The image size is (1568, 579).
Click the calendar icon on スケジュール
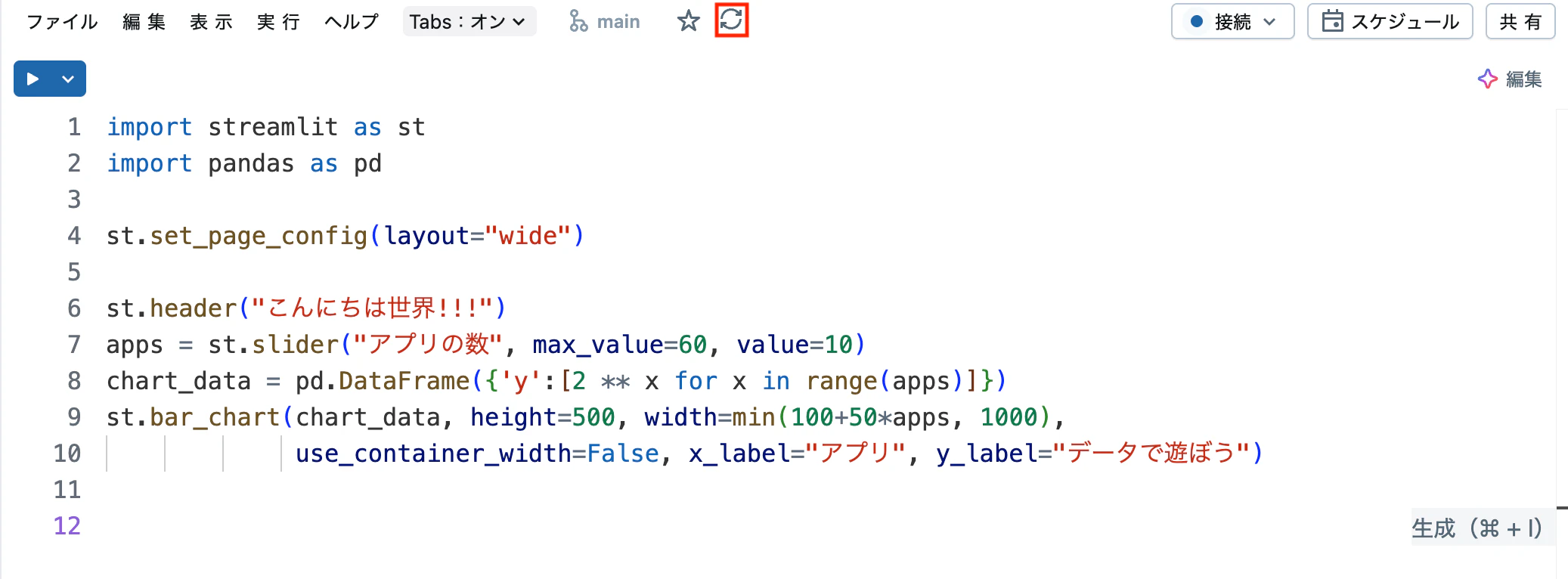tap(1332, 21)
